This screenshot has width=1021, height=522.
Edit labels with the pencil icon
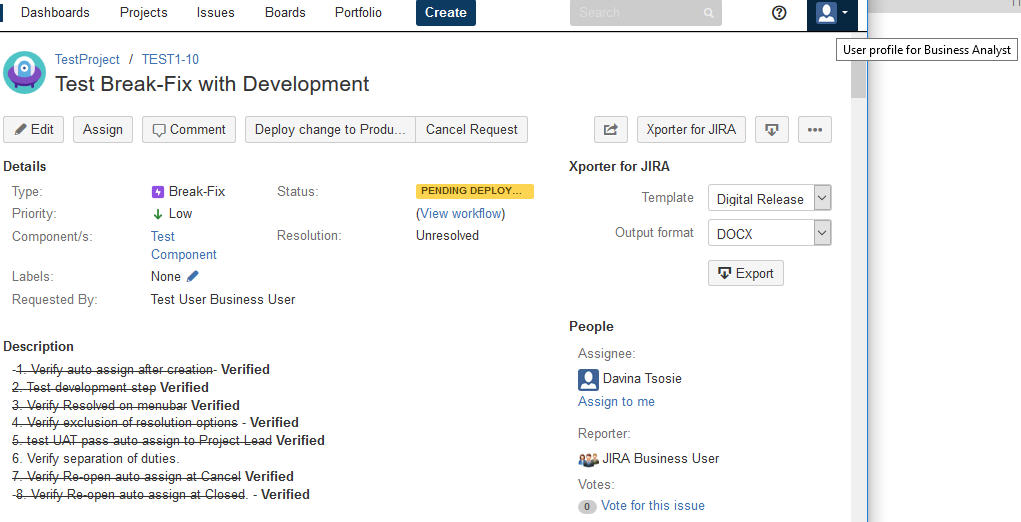coord(193,276)
